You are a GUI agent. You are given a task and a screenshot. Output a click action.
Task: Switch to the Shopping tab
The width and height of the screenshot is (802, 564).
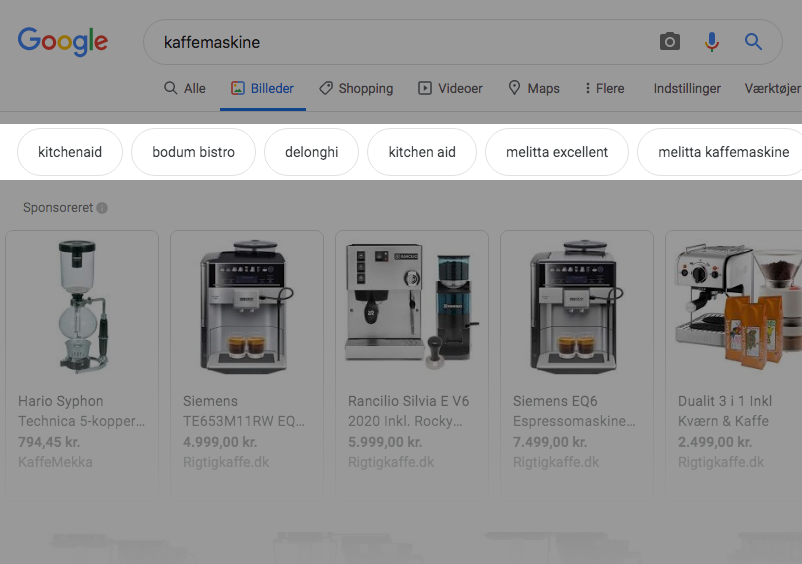pyautogui.click(x=356, y=88)
